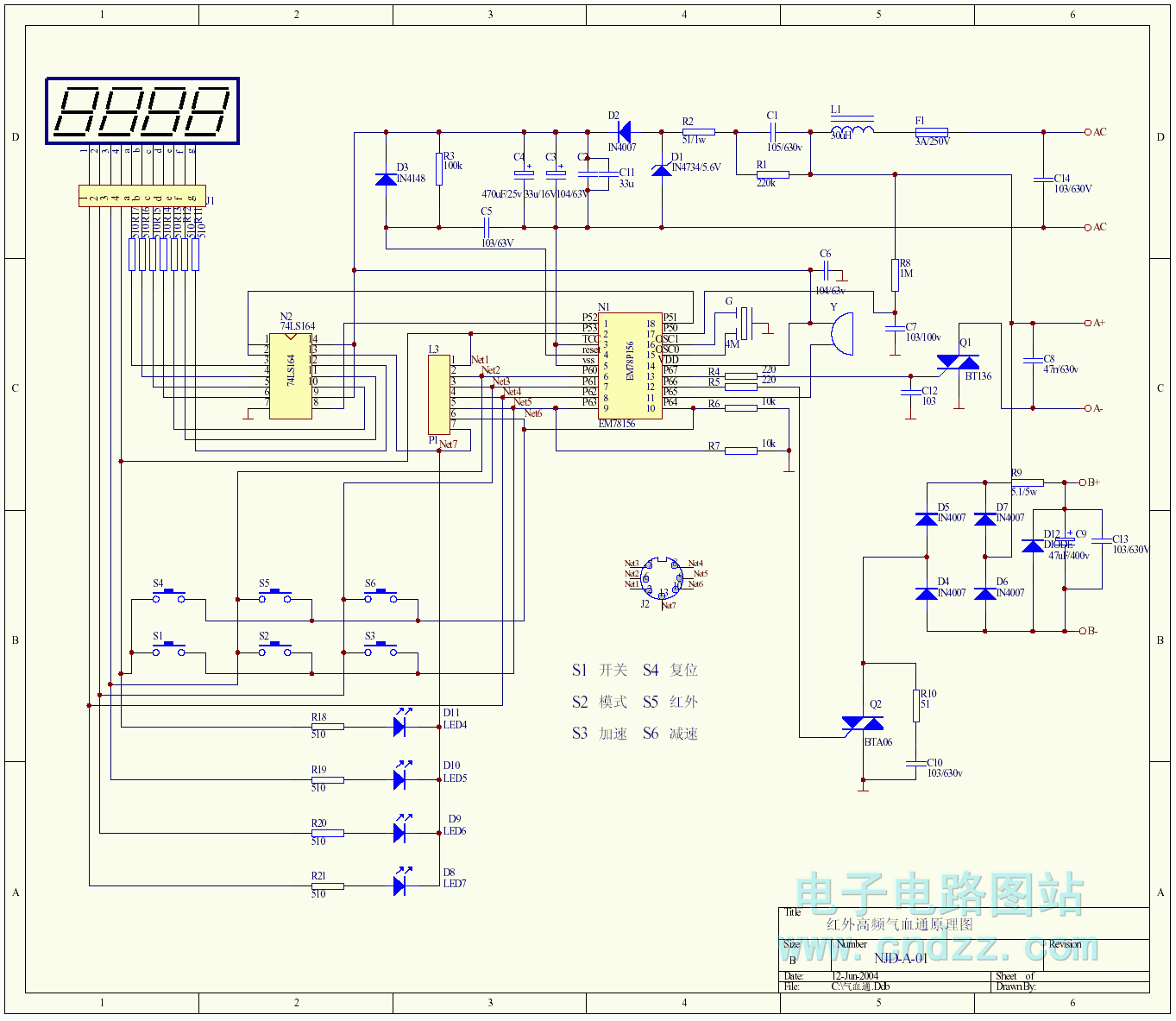The height and width of the screenshot is (1021, 1176).
Task: Click the C14 103/630V capacitor symbol
Action: point(1043,180)
